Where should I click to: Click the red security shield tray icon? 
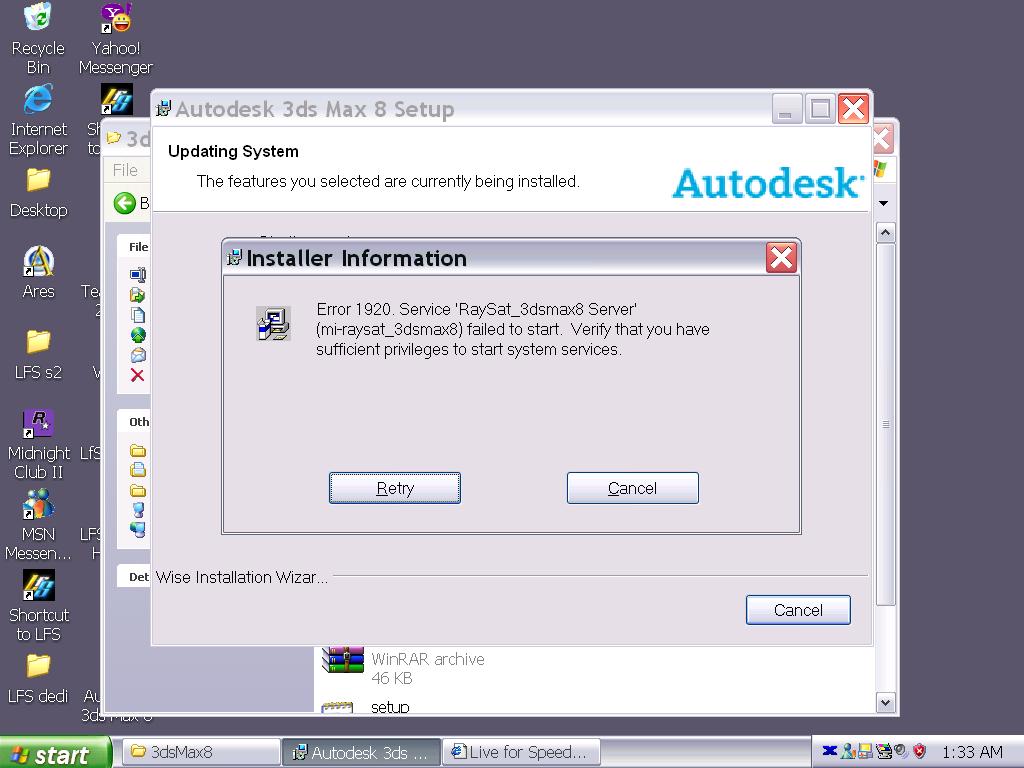[x=920, y=751]
